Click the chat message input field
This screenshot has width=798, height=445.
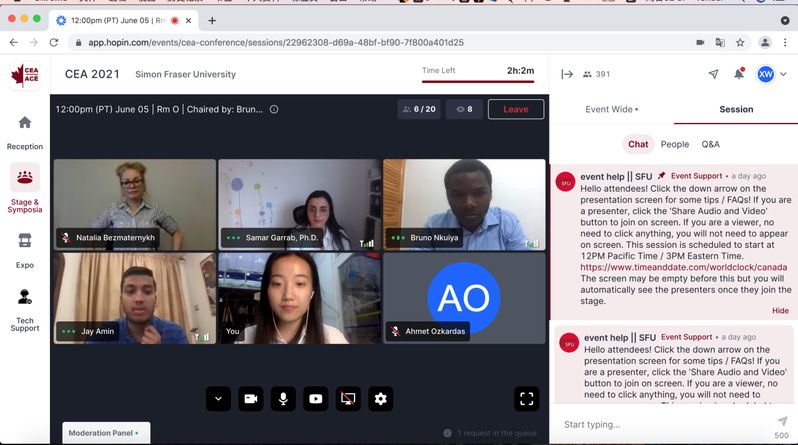pos(660,424)
